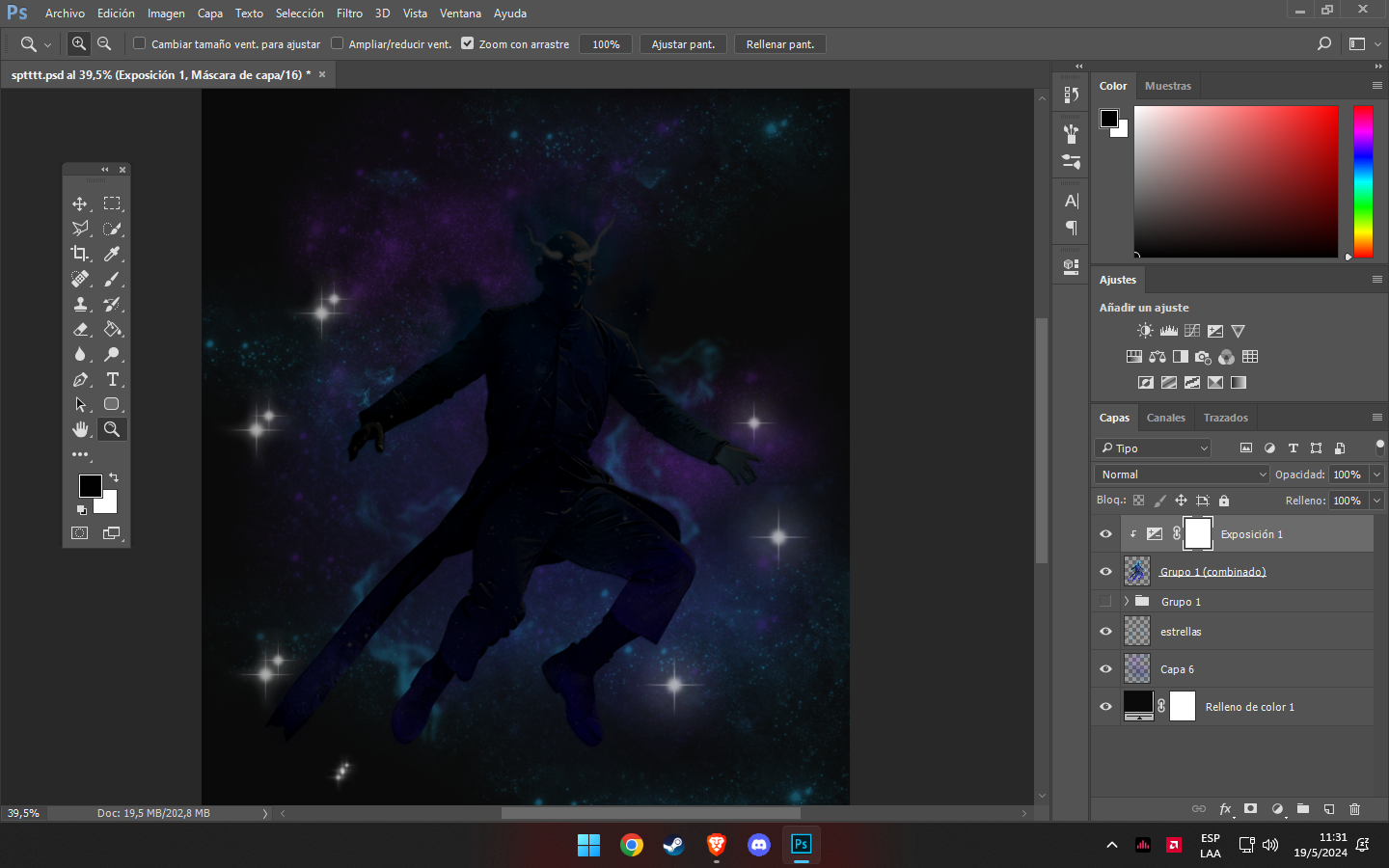Toggle Quick Mask mode in toolbox
1389x868 pixels.
point(80,533)
